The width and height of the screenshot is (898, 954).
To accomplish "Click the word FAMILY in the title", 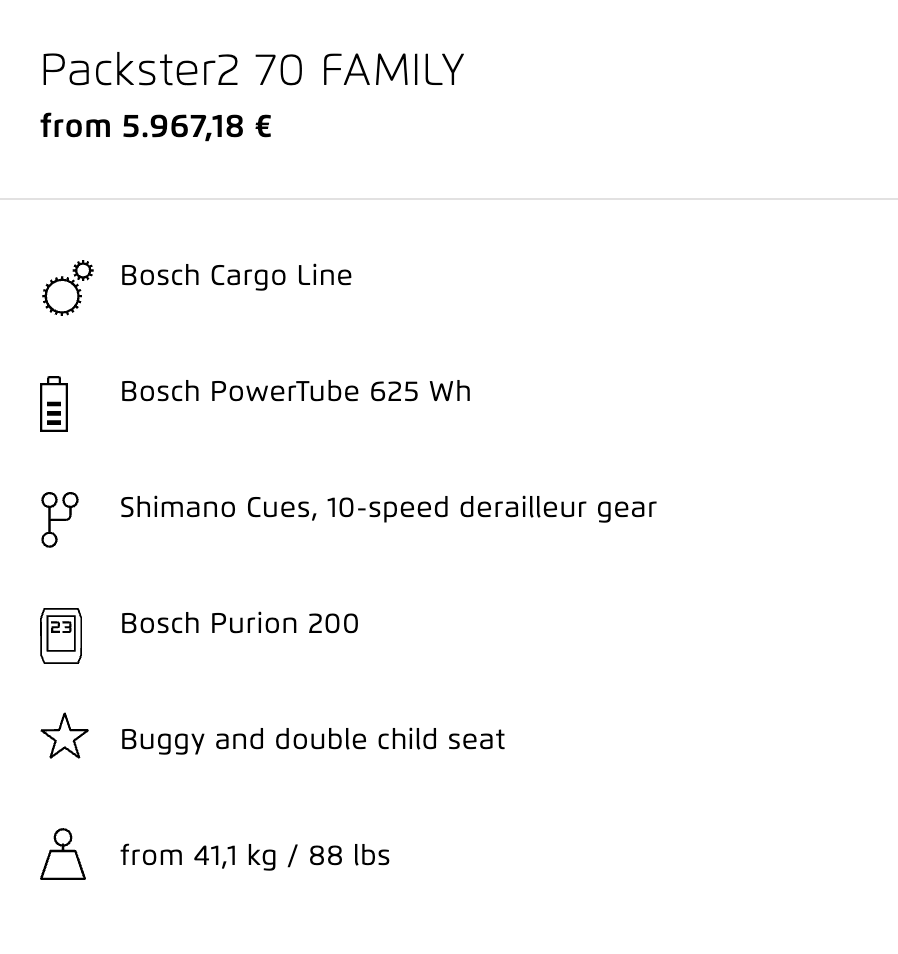I will (x=393, y=71).
